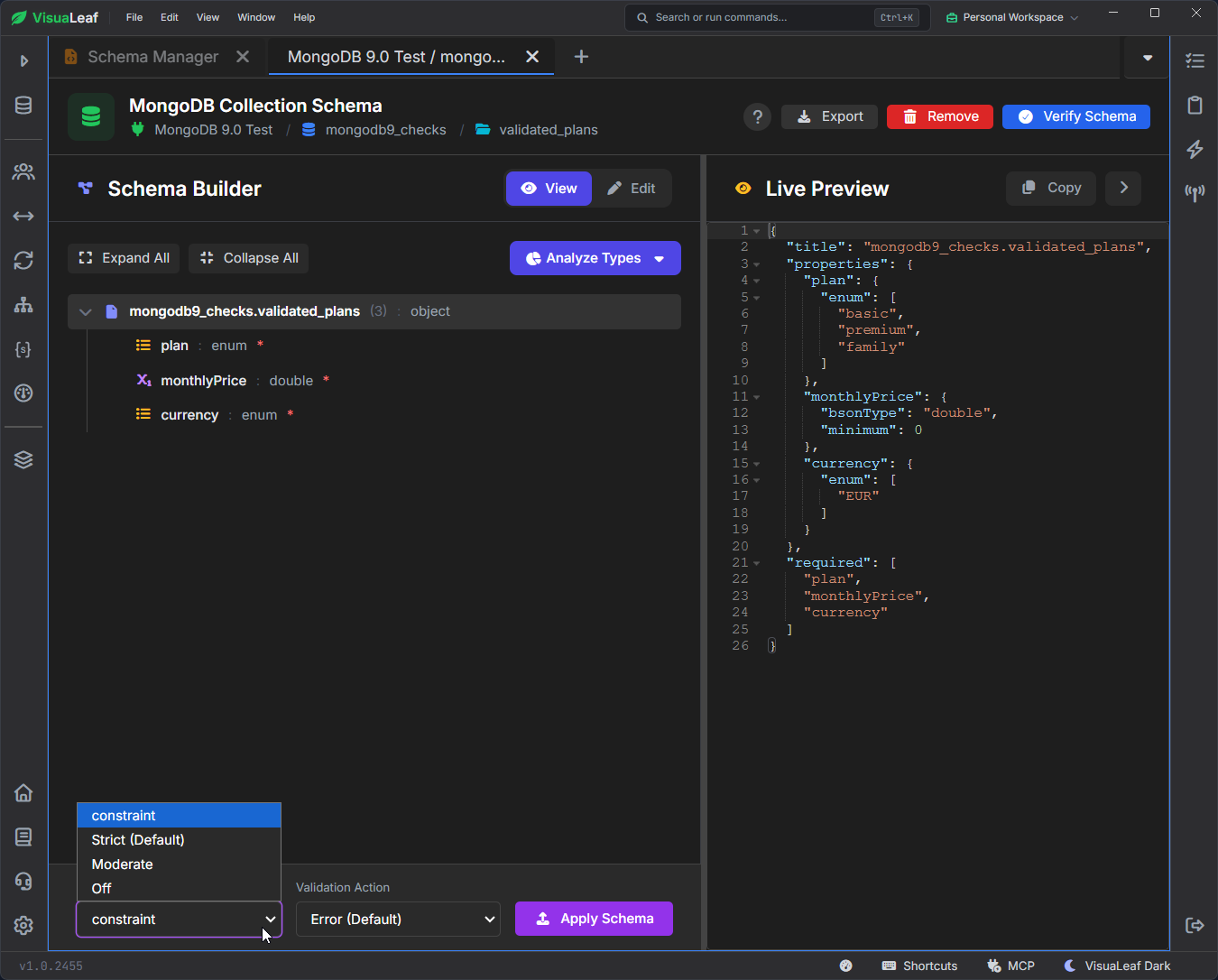Screen dimensions: 1218x980
Task: Click the help question mark button
Action: click(758, 116)
